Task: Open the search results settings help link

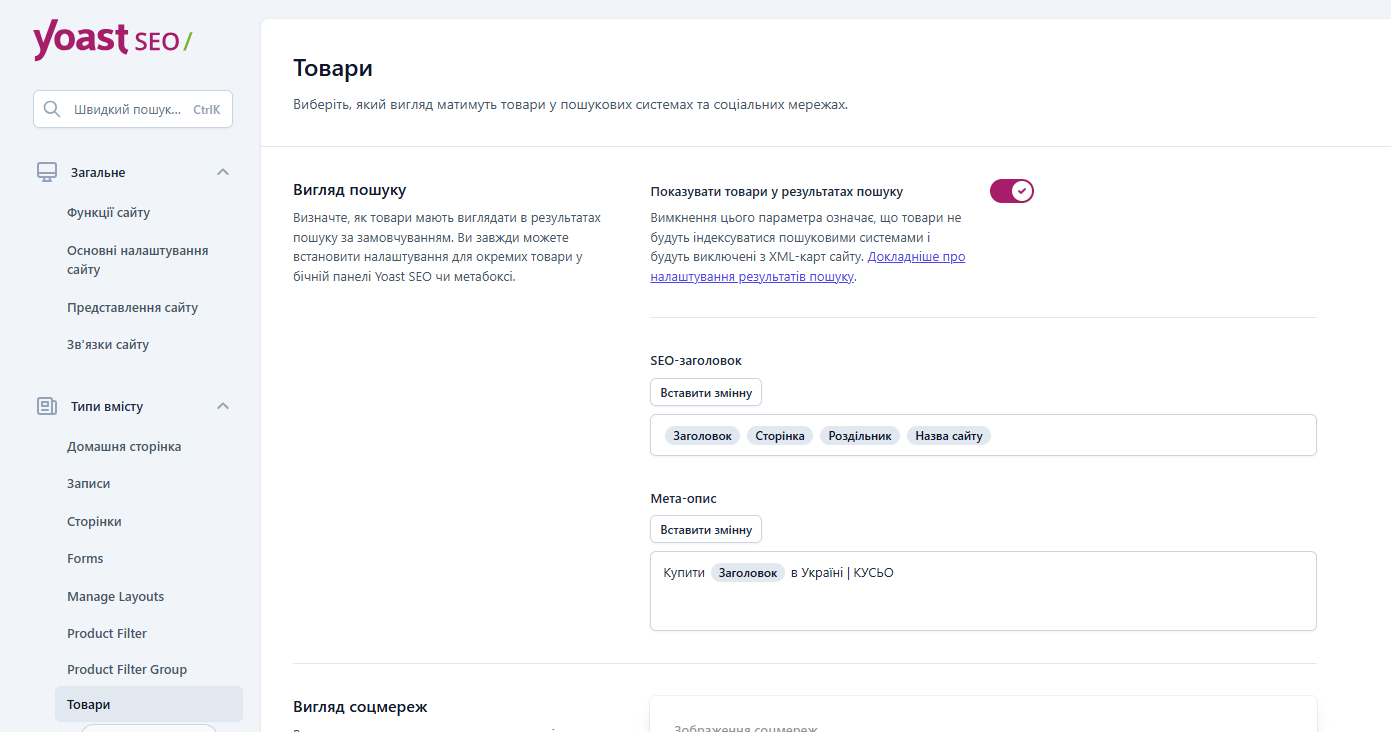Action: tap(808, 267)
